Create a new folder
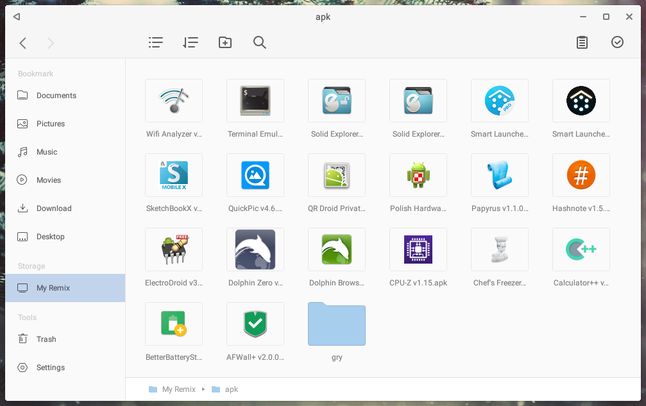This screenshot has height=406, width=646. (x=225, y=42)
